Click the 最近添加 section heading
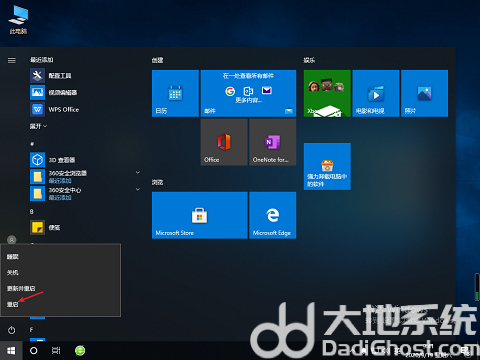The width and height of the screenshot is (480, 360). 42,60
